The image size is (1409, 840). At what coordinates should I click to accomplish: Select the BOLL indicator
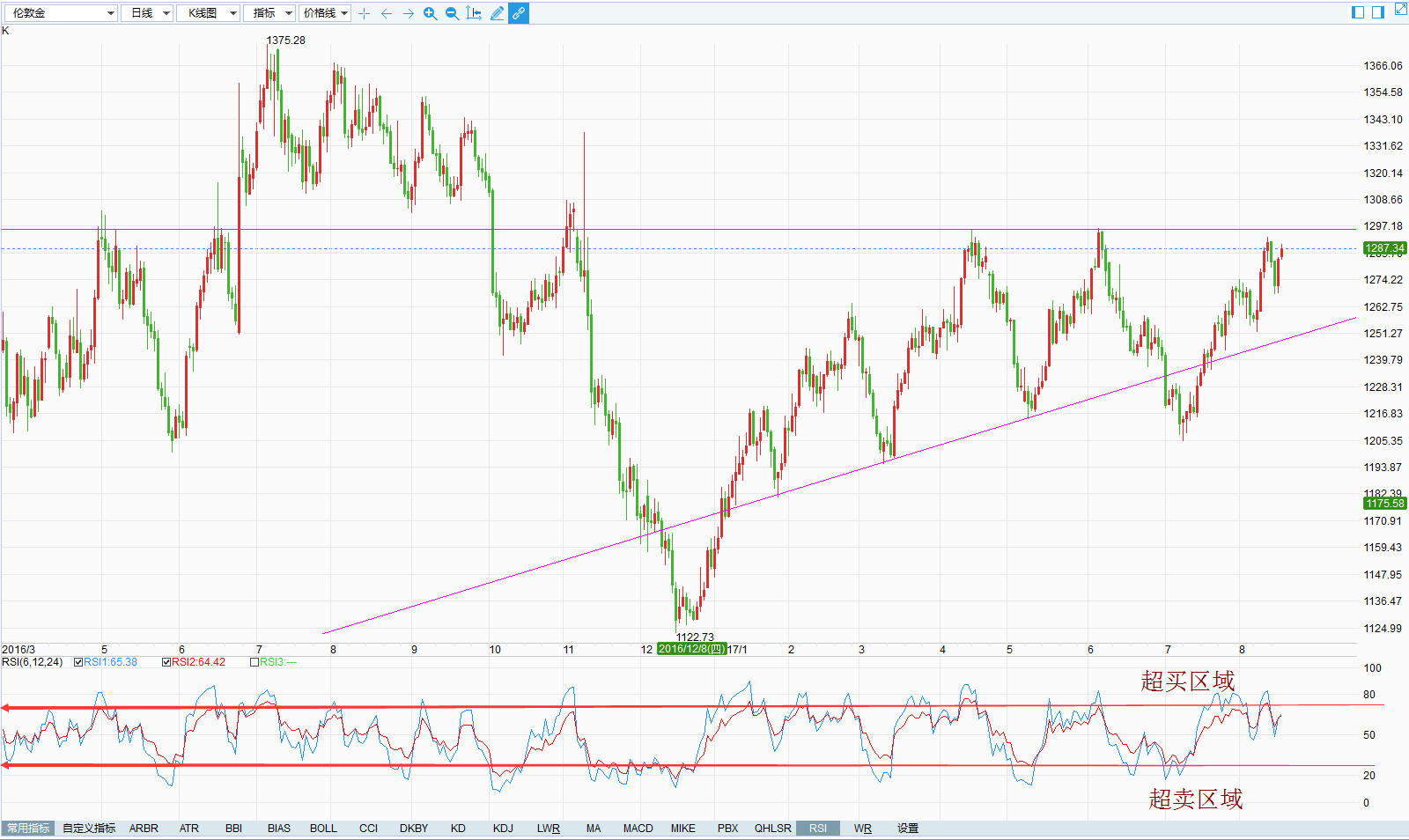[x=323, y=828]
